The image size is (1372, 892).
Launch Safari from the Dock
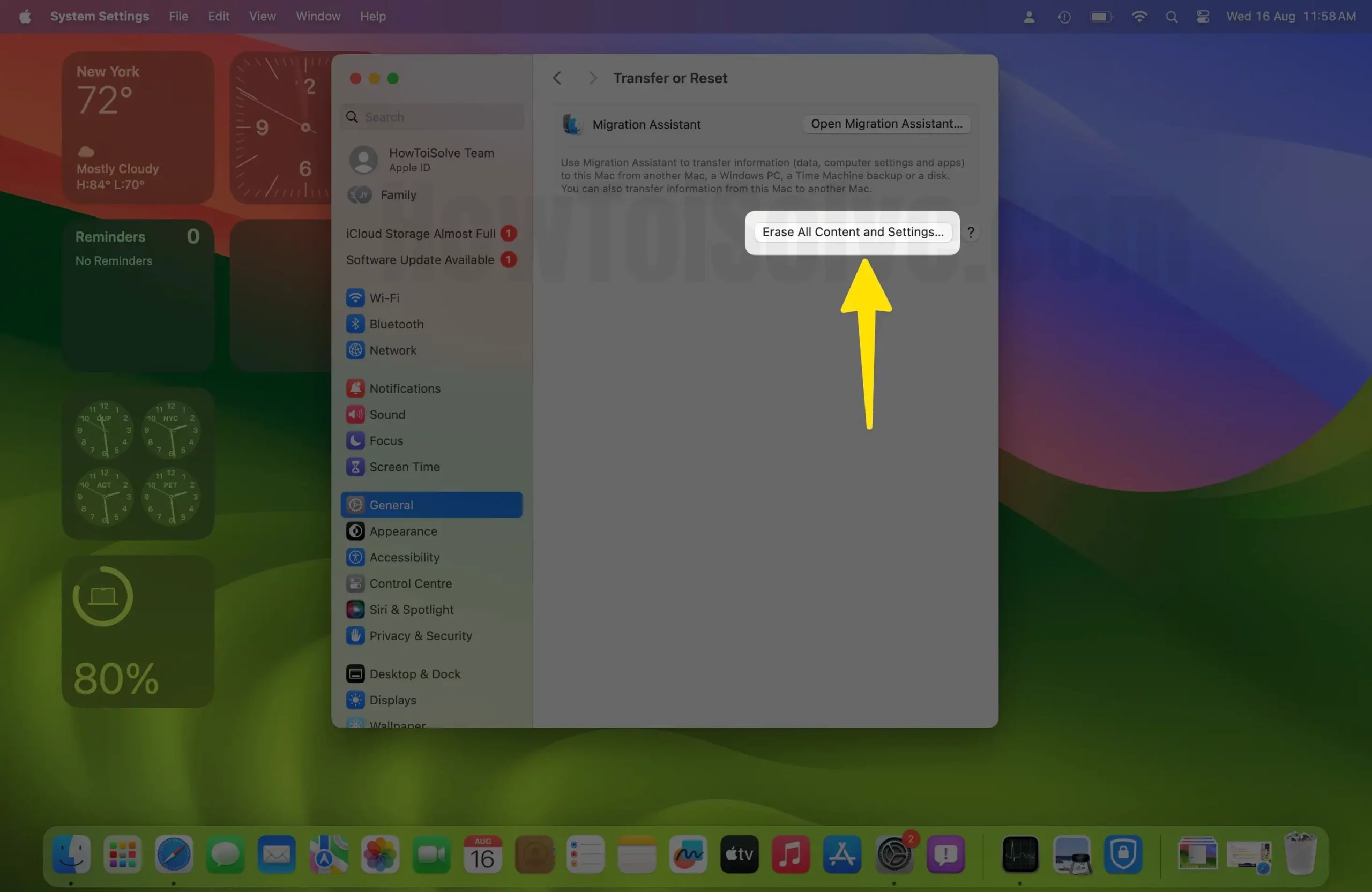tap(174, 855)
